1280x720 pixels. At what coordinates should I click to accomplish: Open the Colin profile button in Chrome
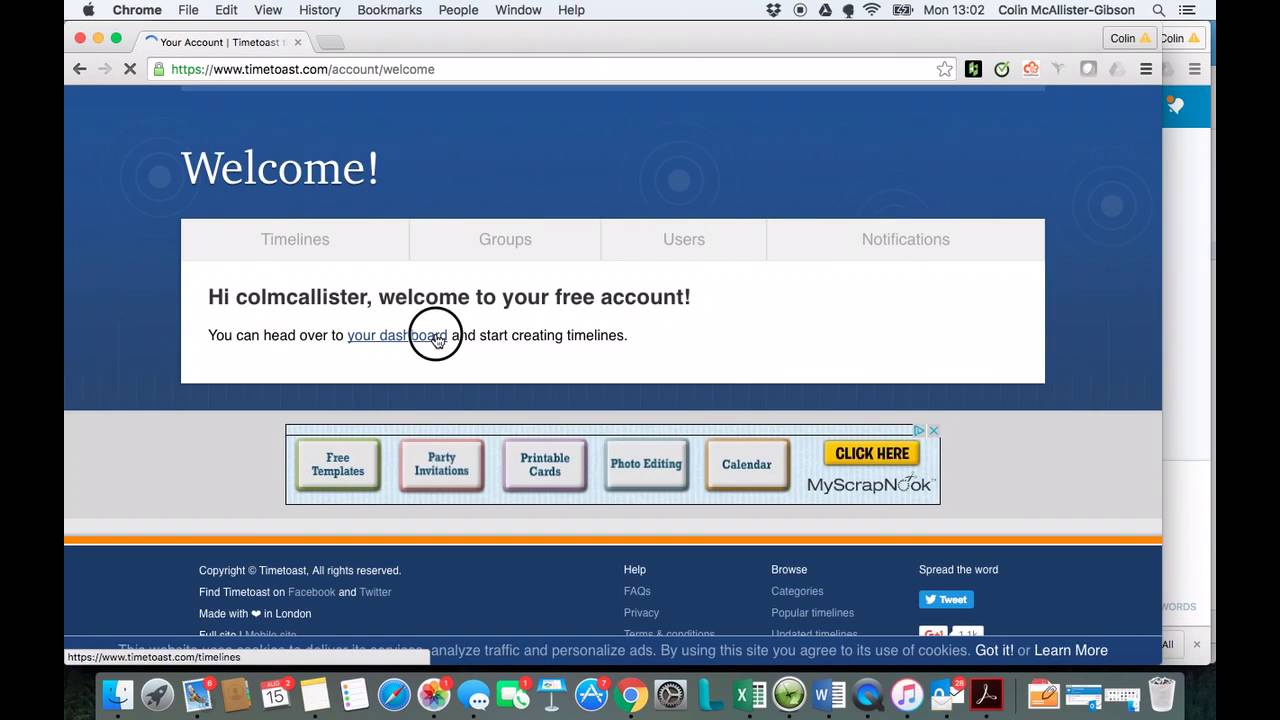[x=1130, y=38]
